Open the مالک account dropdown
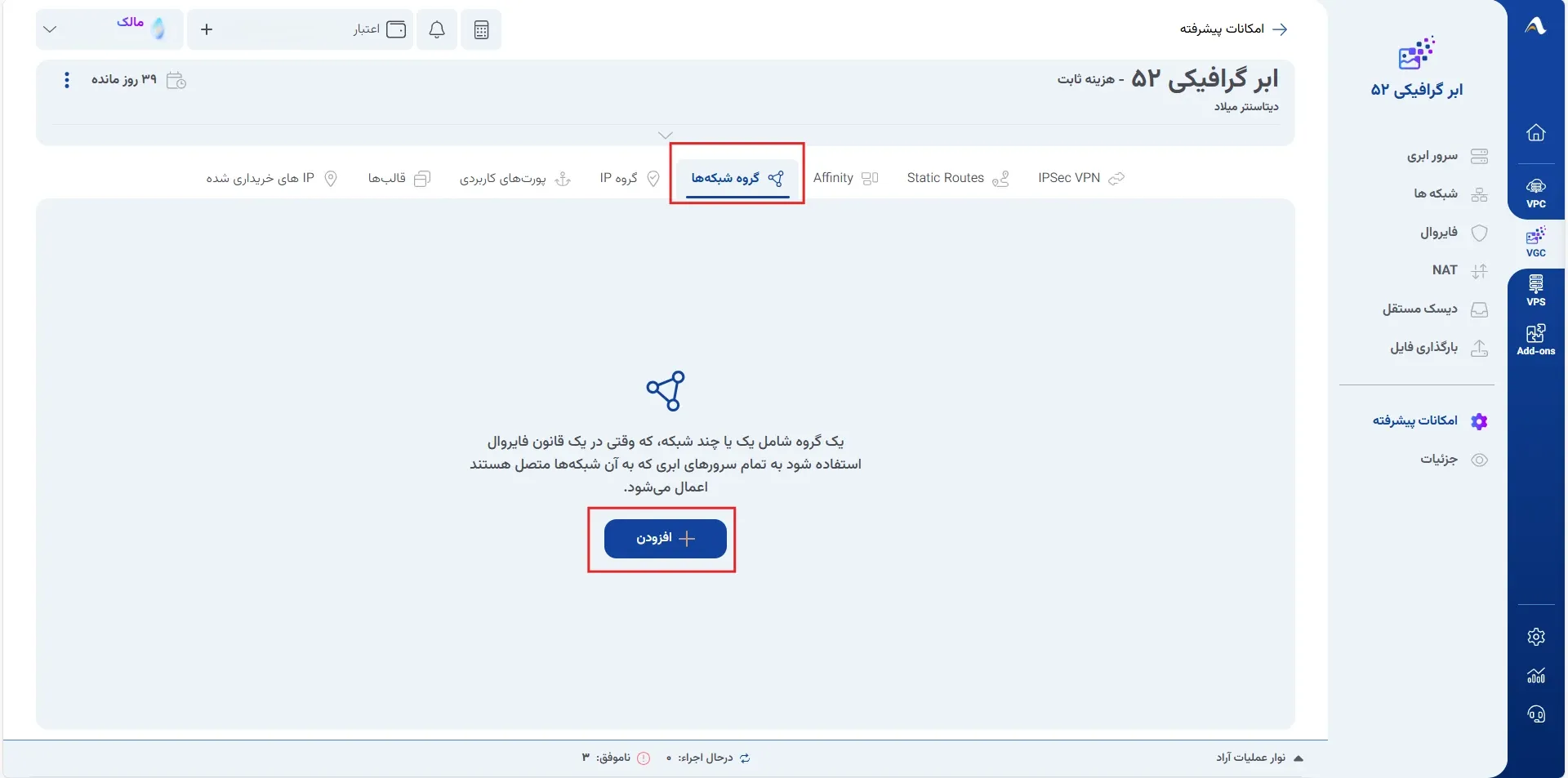This screenshot has height=778, width=1568. coord(109,29)
